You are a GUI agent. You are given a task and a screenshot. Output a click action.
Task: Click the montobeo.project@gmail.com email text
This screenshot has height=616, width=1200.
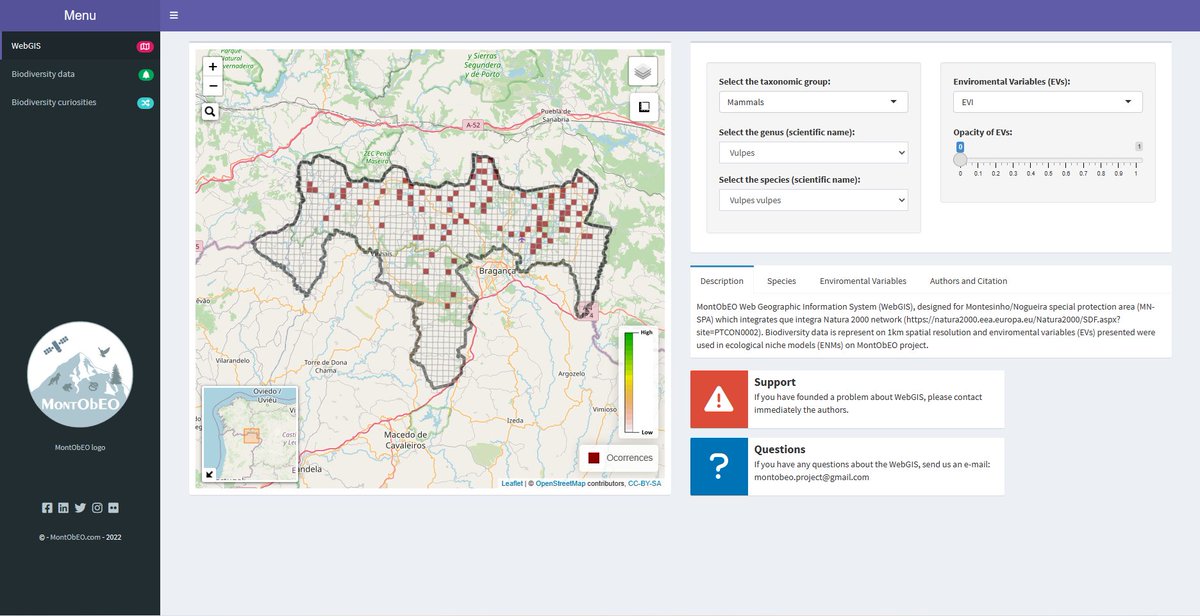pyautogui.click(x=811, y=477)
